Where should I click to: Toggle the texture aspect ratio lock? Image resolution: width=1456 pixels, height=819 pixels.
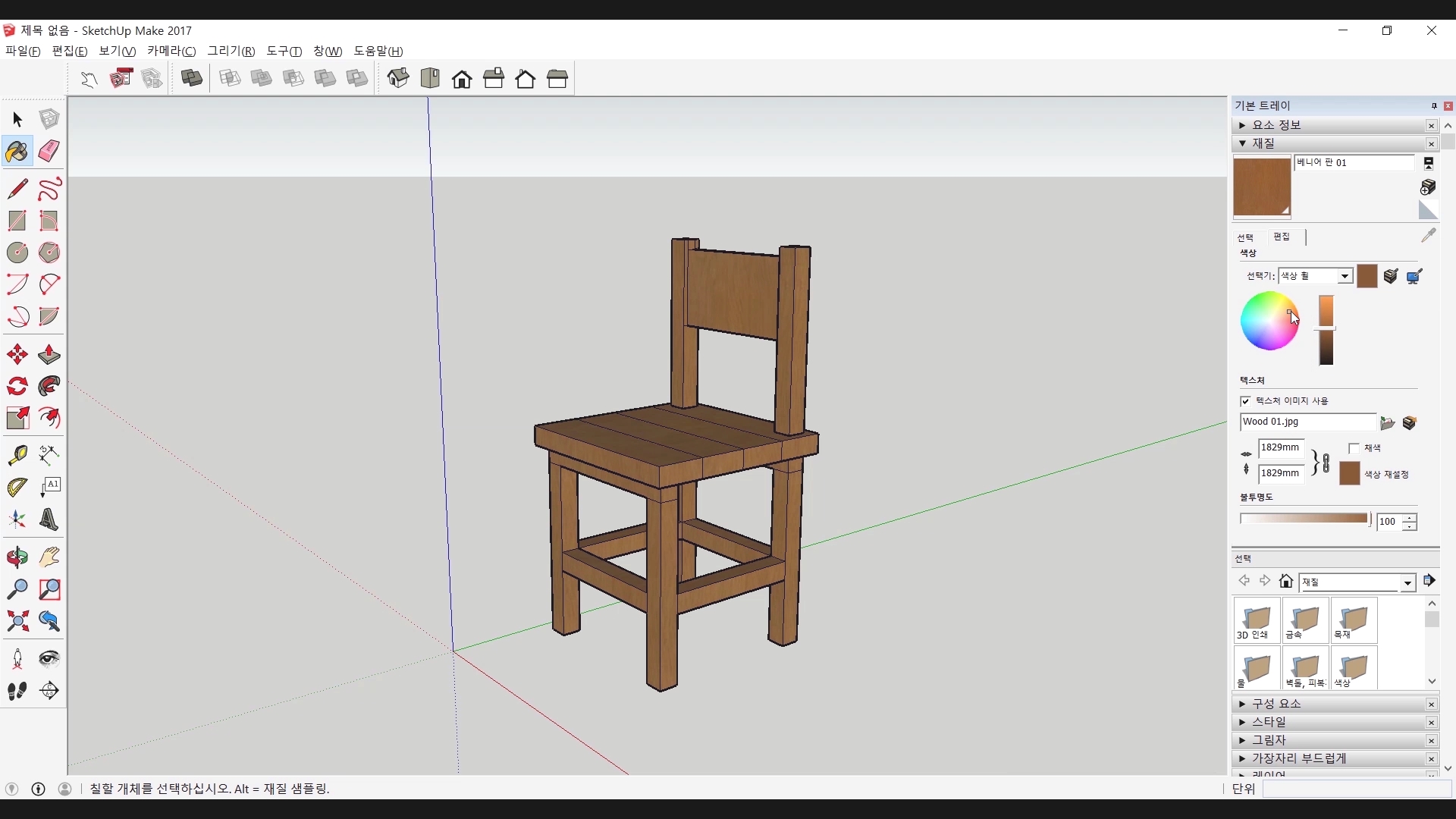click(x=1325, y=463)
